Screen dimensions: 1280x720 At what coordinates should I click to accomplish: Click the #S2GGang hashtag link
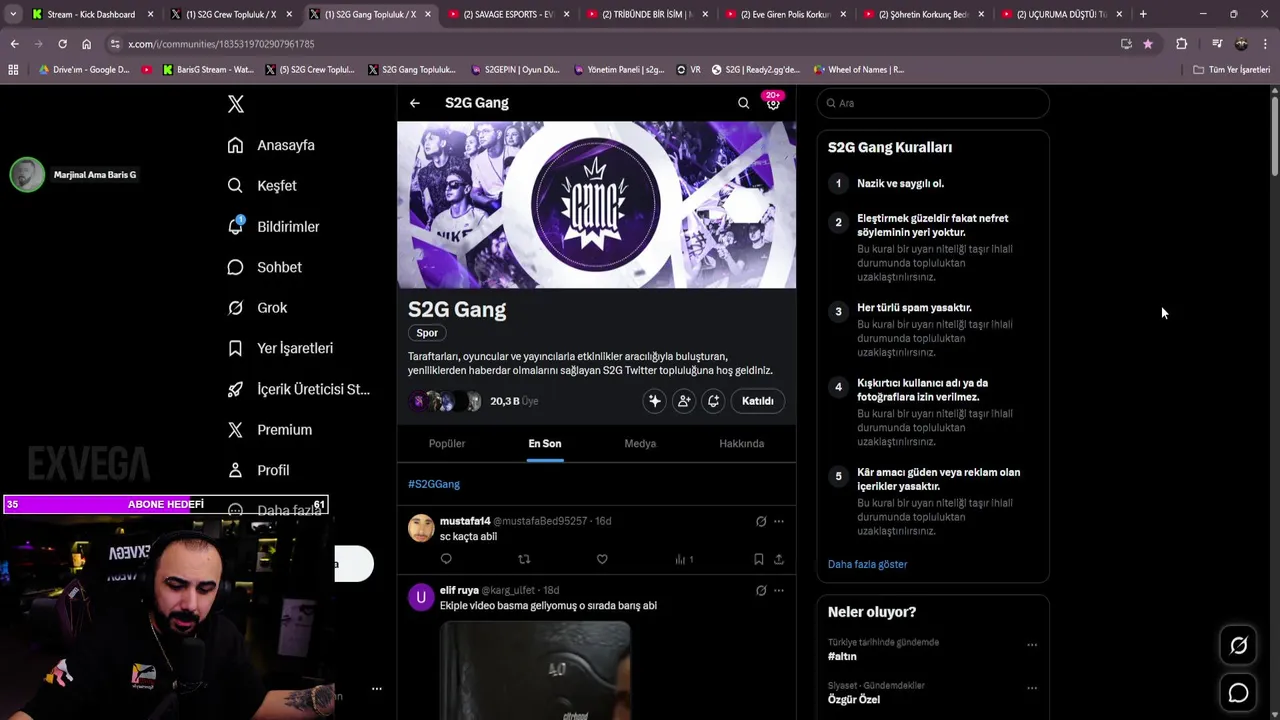(434, 484)
